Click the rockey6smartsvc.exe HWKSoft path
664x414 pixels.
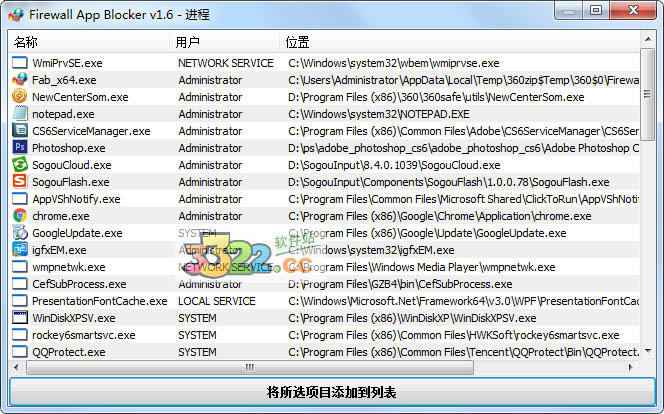click(x=454, y=335)
